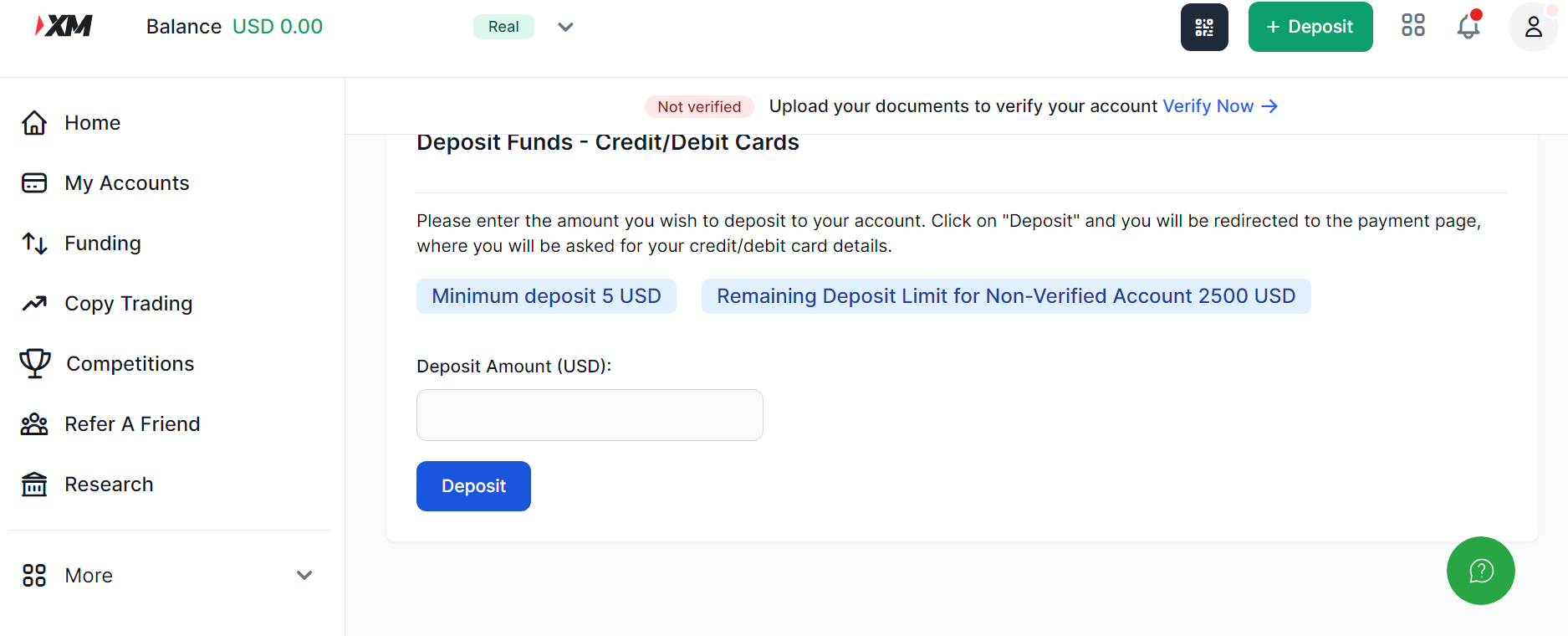
Task: Go to Funding in sidebar
Action: point(103,244)
